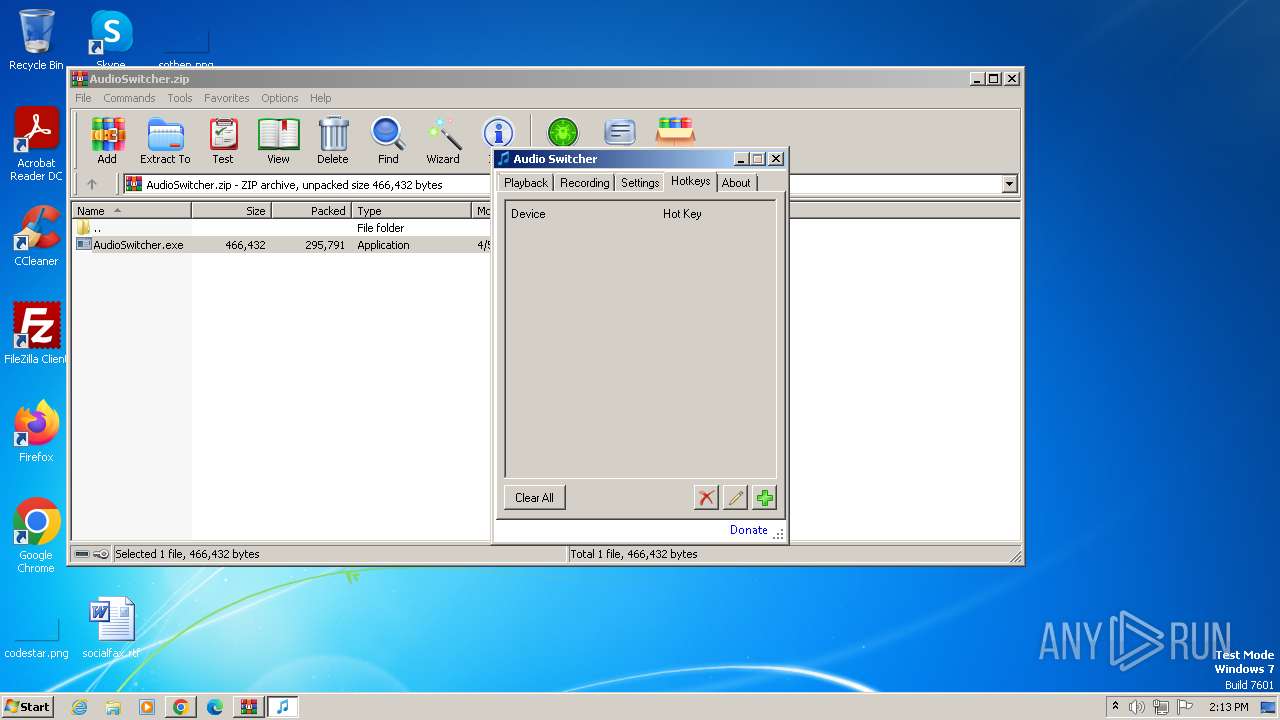This screenshot has height=720, width=1280.
Task: Open CCleaner desktop shortcut
Action: click(36, 236)
